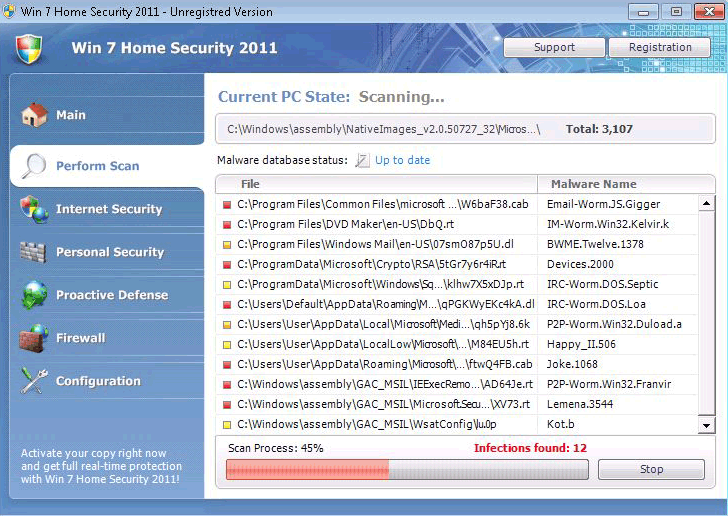Click the scan progress bar
728x516 pixels.
pyautogui.click(x=407, y=470)
